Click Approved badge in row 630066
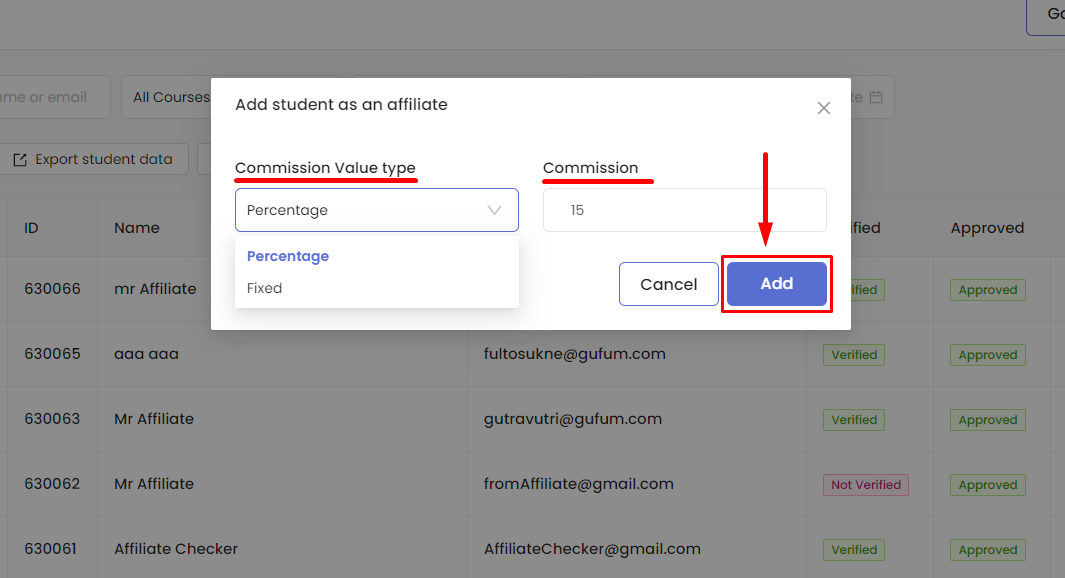The image size is (1065, 578). coord(988,290)
